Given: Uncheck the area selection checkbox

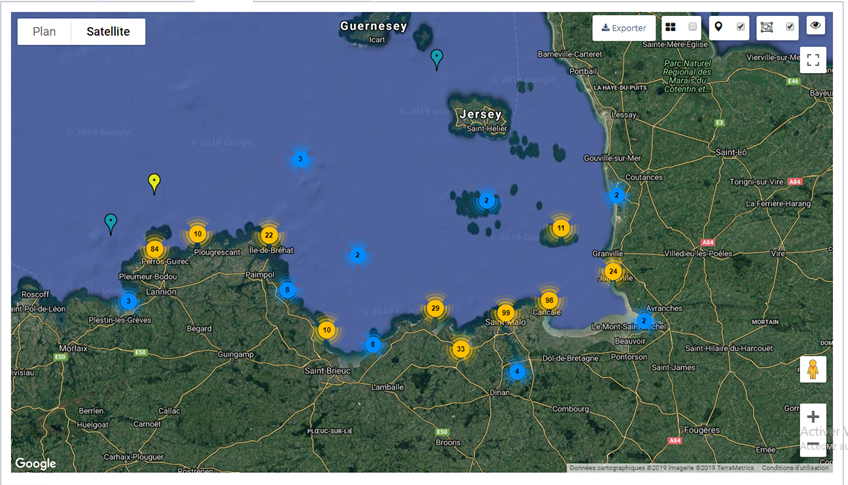Looking at the screenshot, I should (790, 27).
